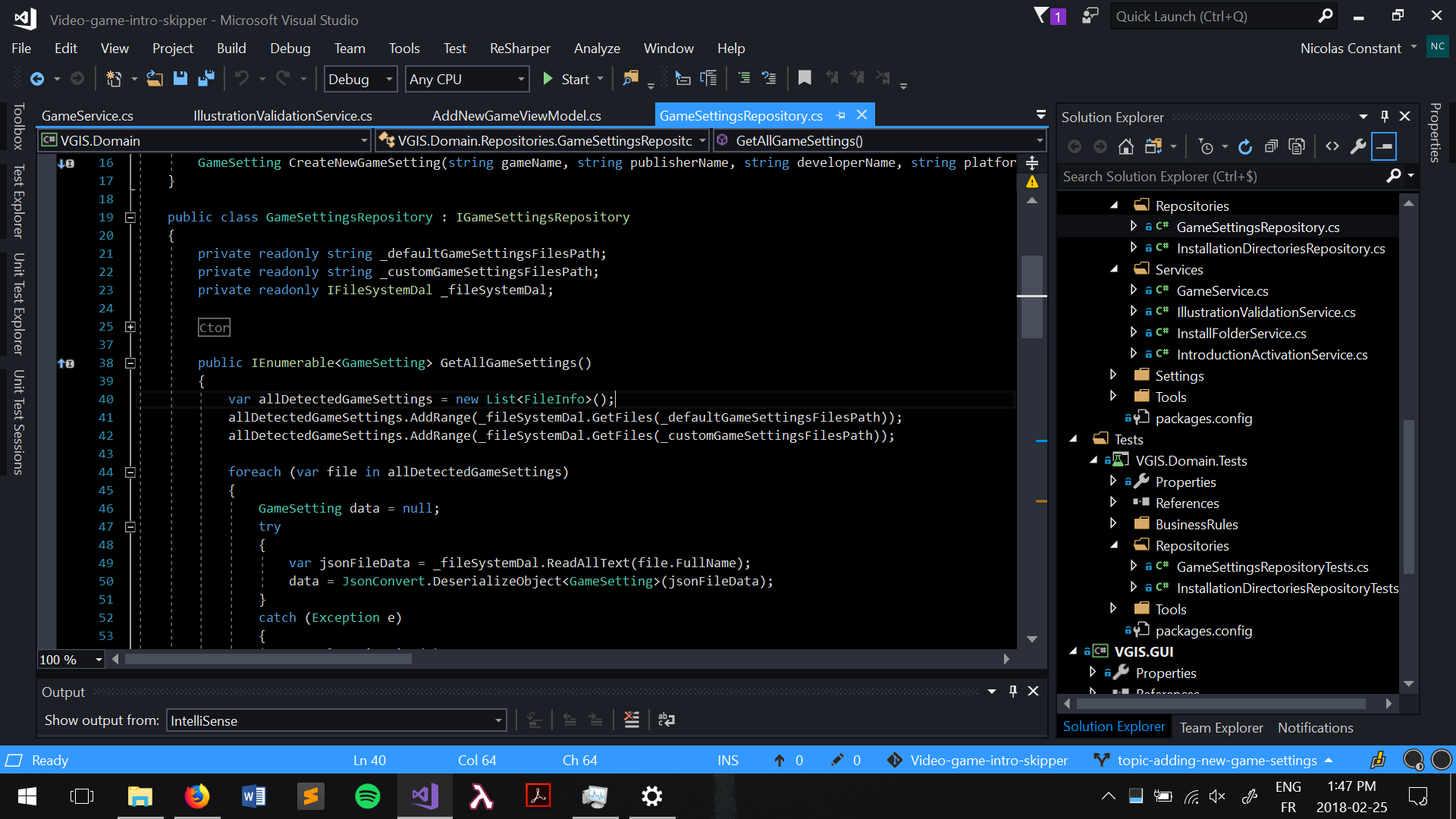Viewport: 1456px width, 819px height.
Task: Toggle Preview Selected Items in Solution Explorer
Action: click(1384, 146)
